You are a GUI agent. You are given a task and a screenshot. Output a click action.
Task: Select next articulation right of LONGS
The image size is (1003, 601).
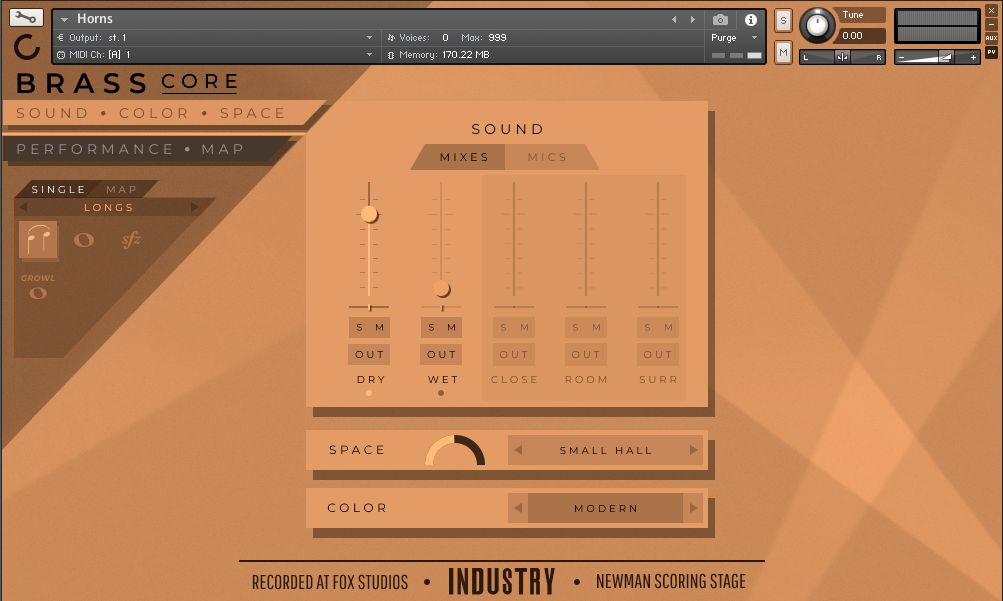pos(194,207)
